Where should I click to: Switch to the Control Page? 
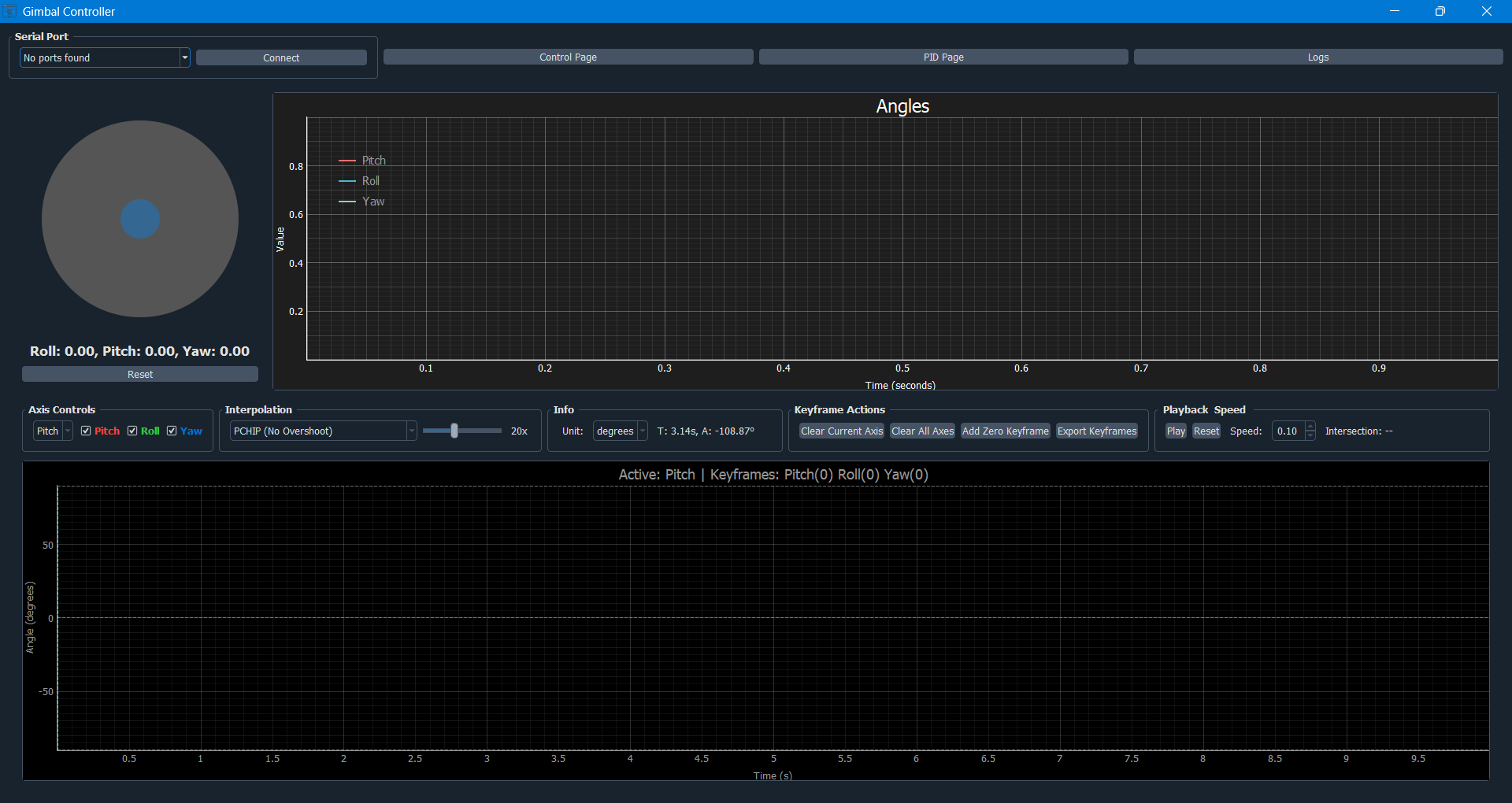pyautogui.click(x=568, y=57)
